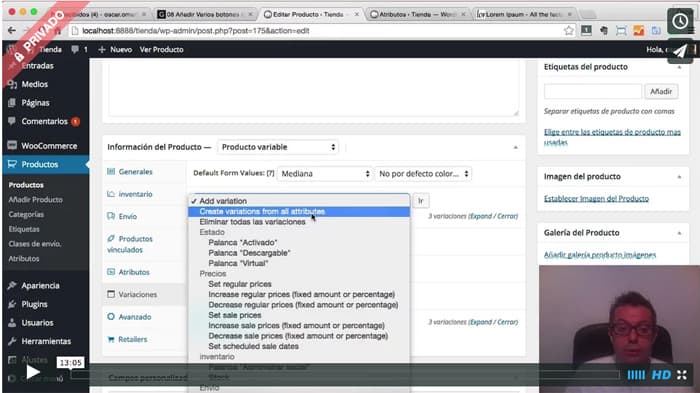This screenshot has height=393, width=700.
Task: Click the video progress bar
Action: tap(345, 374)
